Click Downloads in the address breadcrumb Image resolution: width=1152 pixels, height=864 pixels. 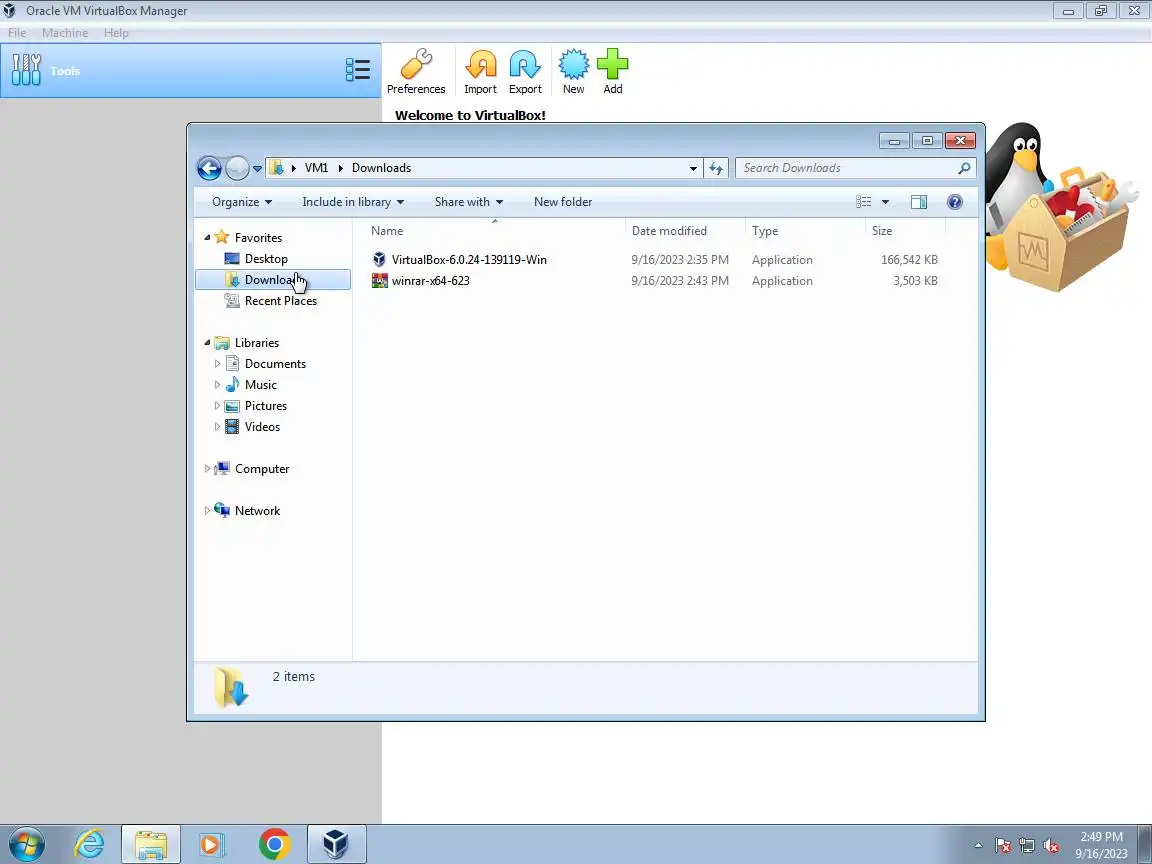pos(381,168)
